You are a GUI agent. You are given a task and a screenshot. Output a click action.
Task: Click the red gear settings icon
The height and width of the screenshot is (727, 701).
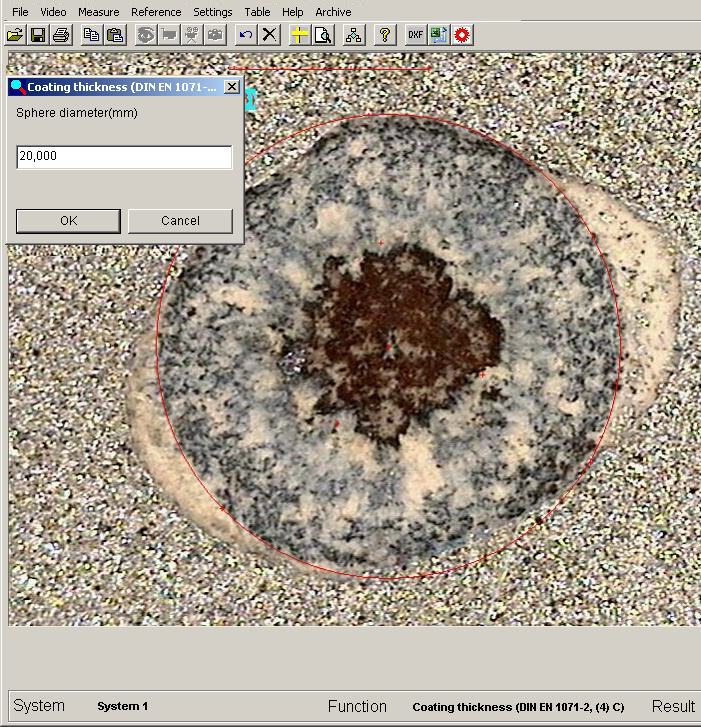click(461, 35)
